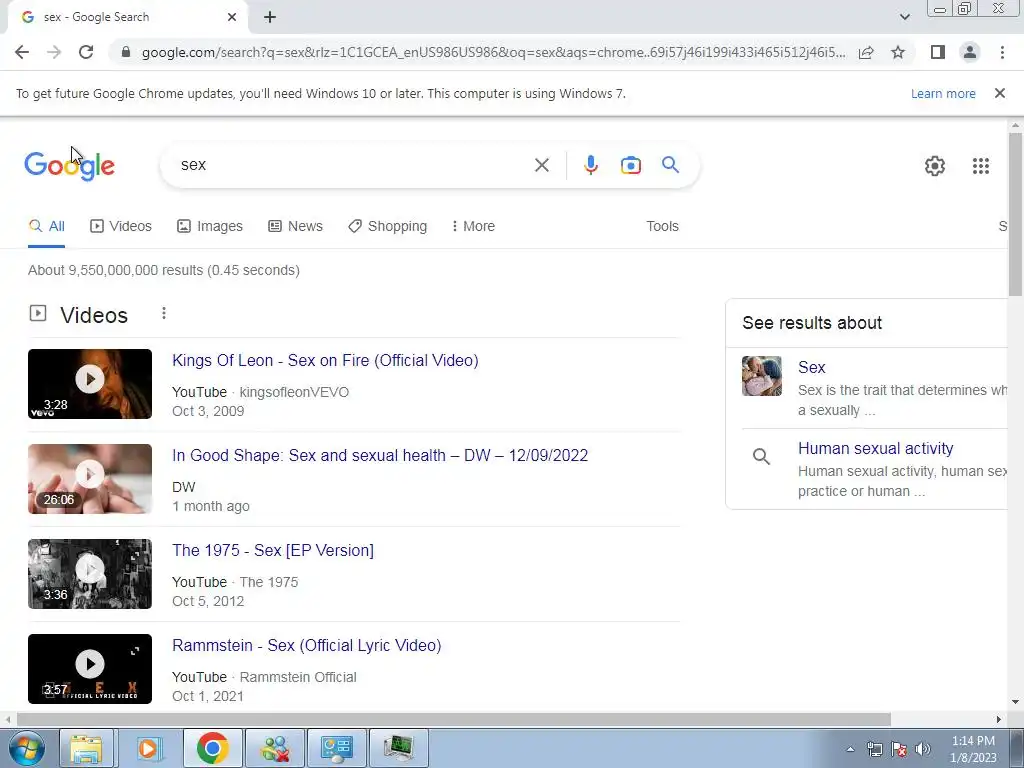This screenshot has width=1024, height=768.
Task: Close the 'sex - Google Search' tab
Action: pyautogui.click(x=232, y=18)
